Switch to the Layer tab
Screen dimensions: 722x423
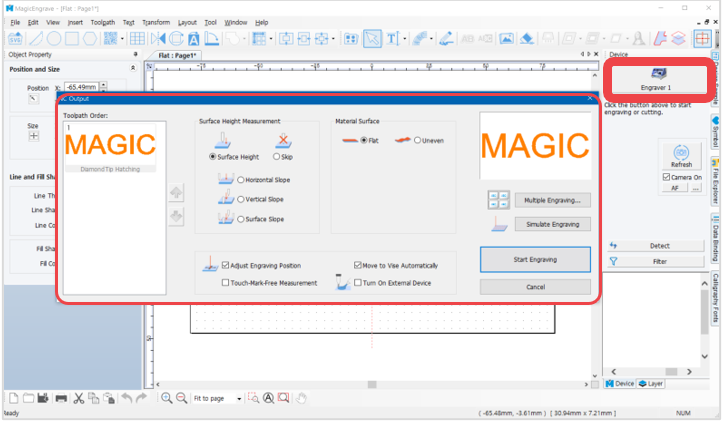(x=651, y=383)
